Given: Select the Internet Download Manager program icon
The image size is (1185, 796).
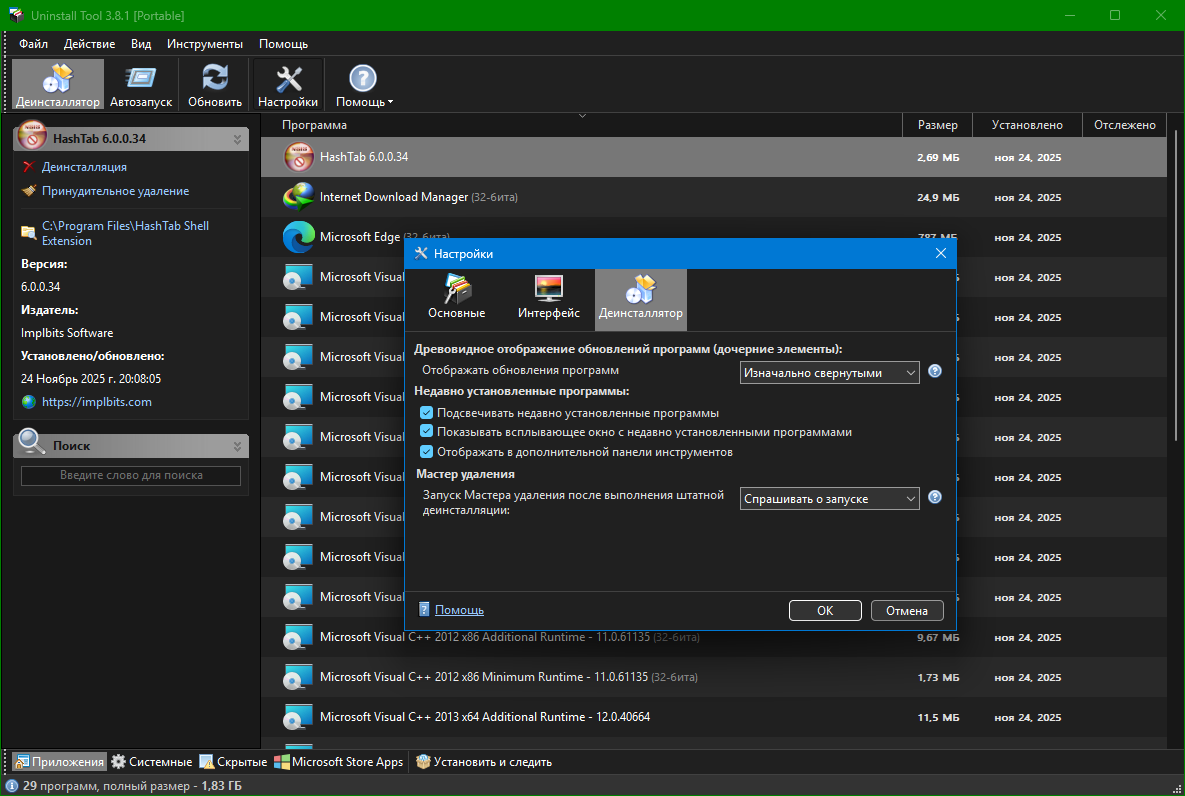Looking at the screenshot, I should click(298, 197).
